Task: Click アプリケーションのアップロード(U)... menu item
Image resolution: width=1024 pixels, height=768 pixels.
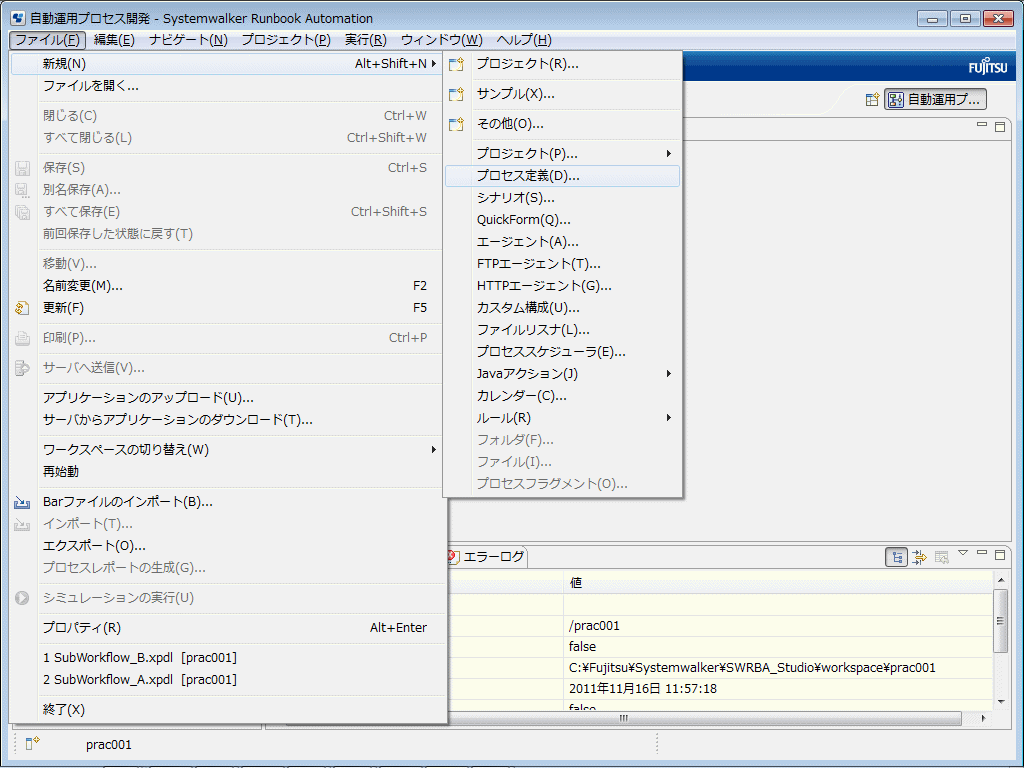Action: click(227, 398)
